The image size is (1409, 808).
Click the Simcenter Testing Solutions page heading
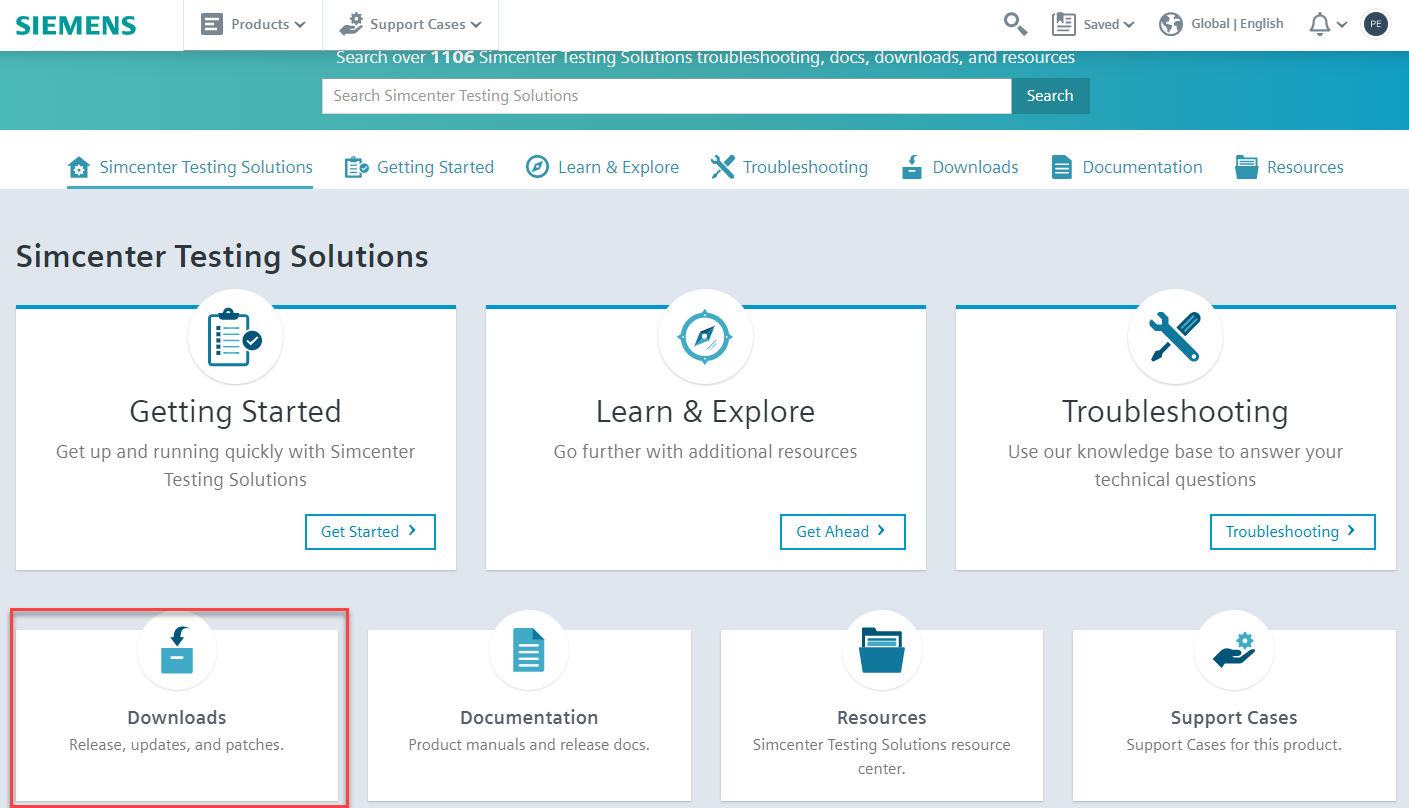[222, 257]
